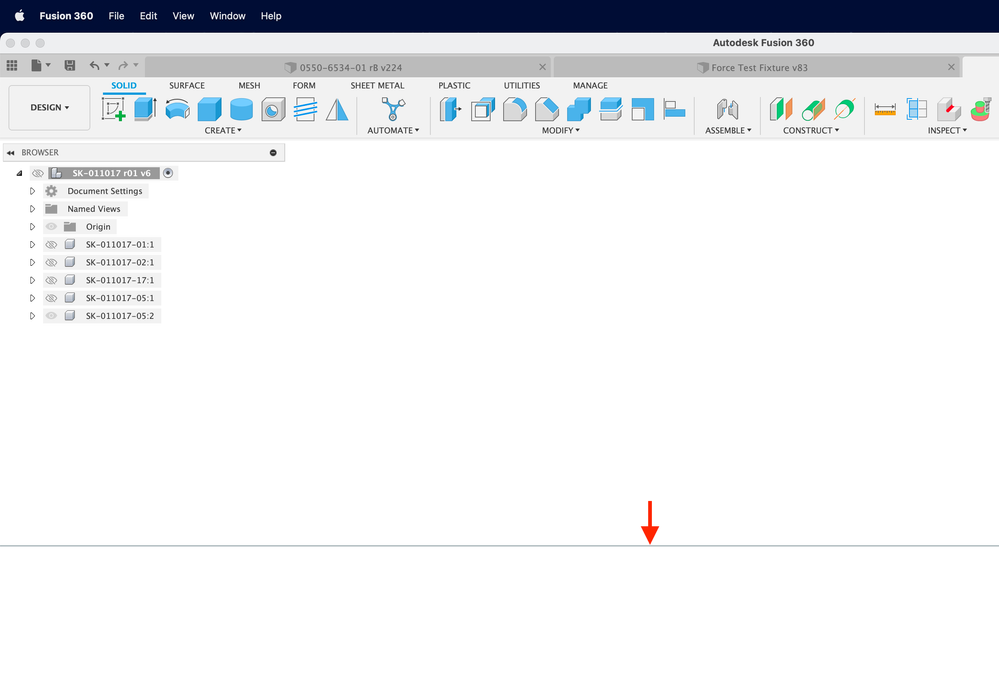Switch to the MESH tab

point(249,85)
